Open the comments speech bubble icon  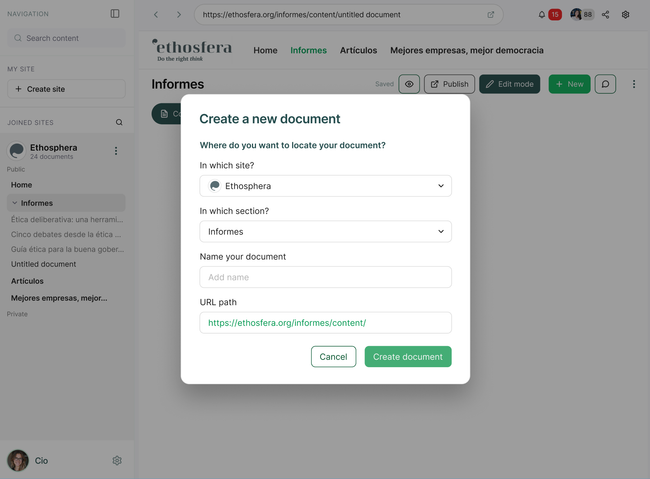point(605,84)
